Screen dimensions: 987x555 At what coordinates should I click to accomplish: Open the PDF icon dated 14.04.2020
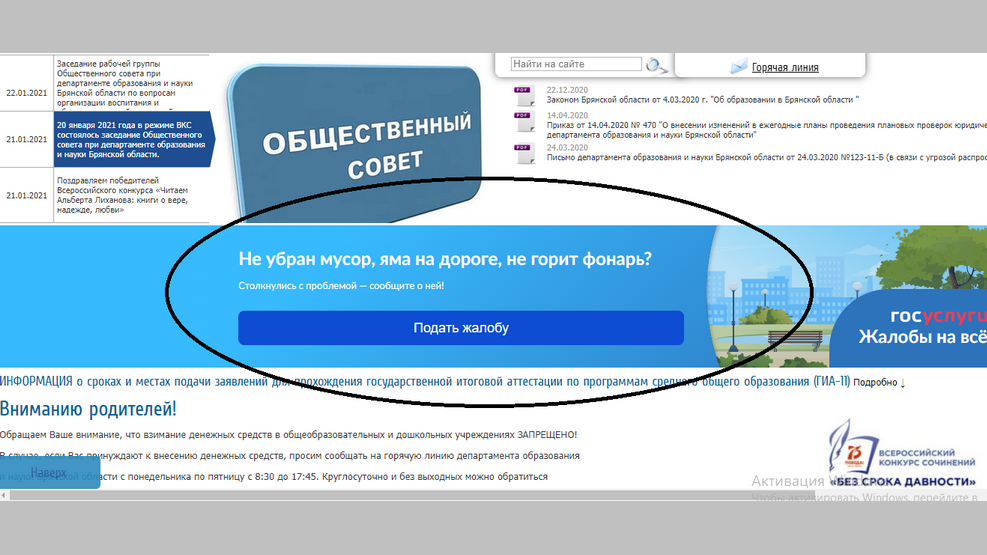(524, 121)
